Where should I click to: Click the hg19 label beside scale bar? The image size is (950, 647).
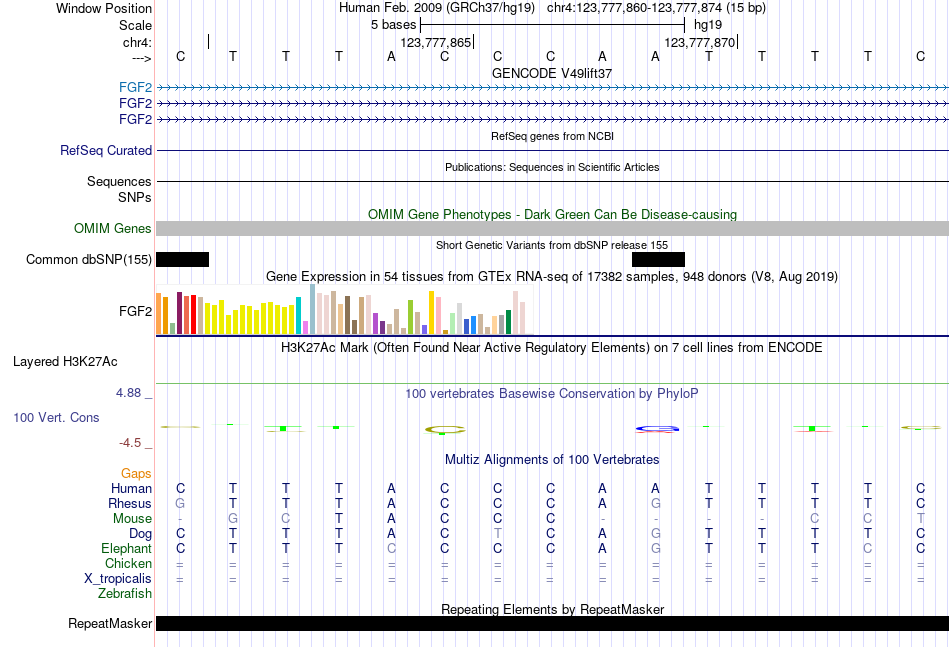point(708,25)
